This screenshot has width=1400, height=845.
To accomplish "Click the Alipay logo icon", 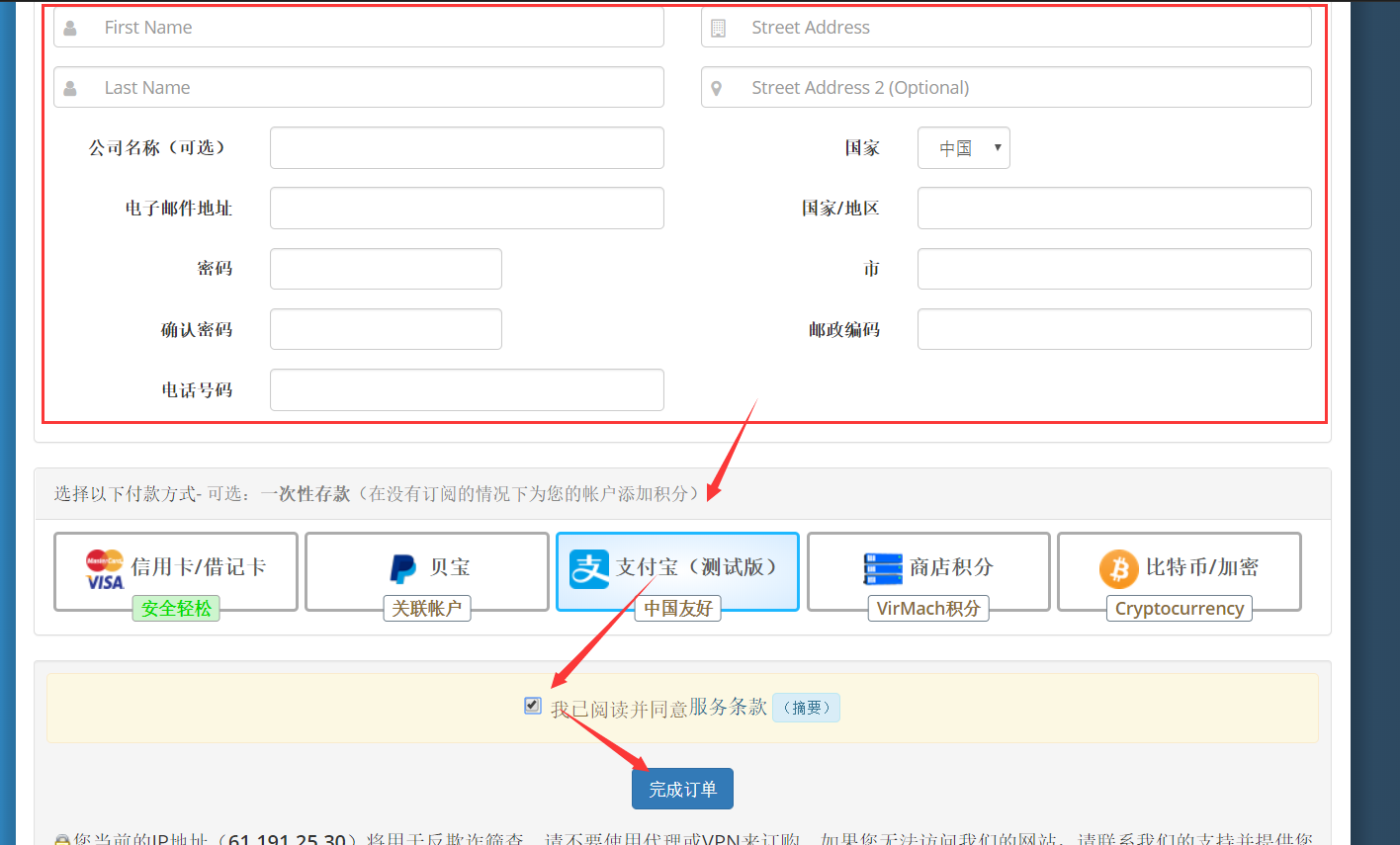I will click(x=589, y=569).
